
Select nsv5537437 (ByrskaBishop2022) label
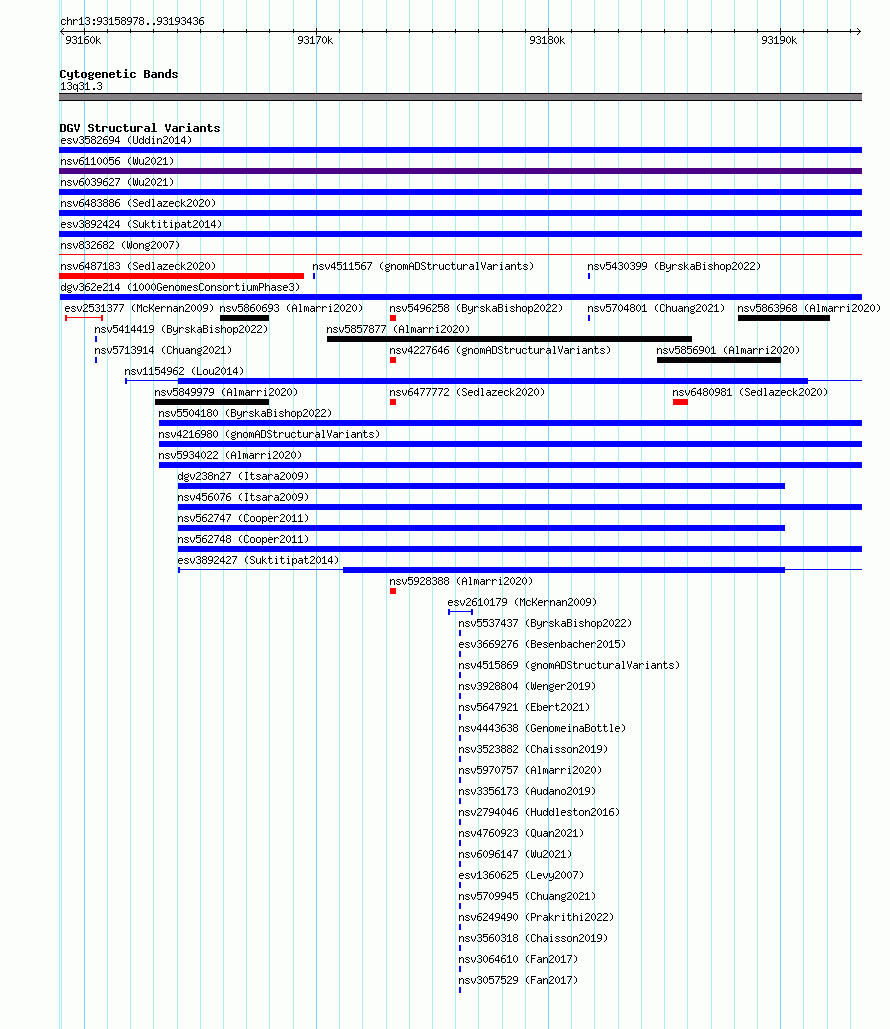tap(545, 623)
